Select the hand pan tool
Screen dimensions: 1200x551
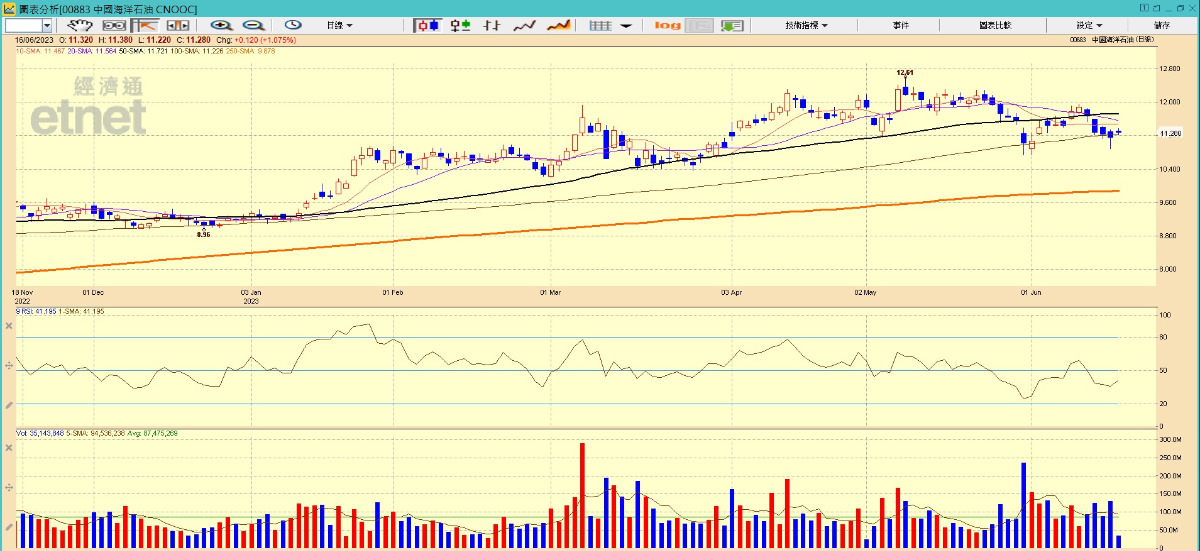coord(80,25)
